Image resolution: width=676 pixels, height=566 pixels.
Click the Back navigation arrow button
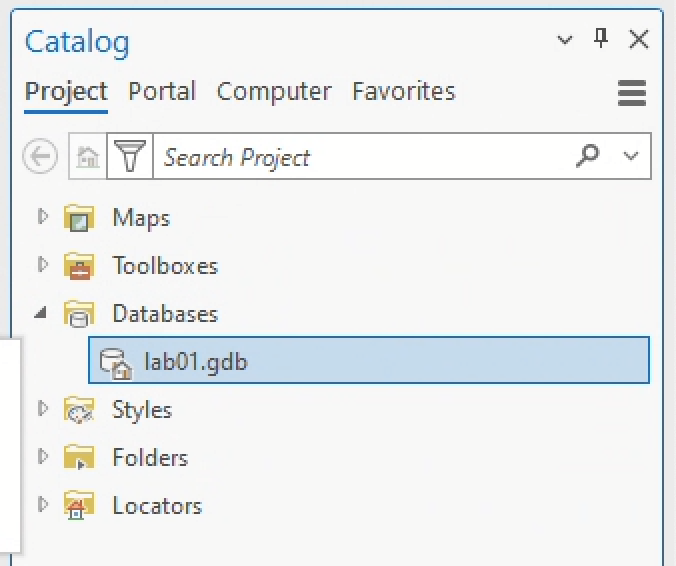pyautogui.click(x=40, y=157)
